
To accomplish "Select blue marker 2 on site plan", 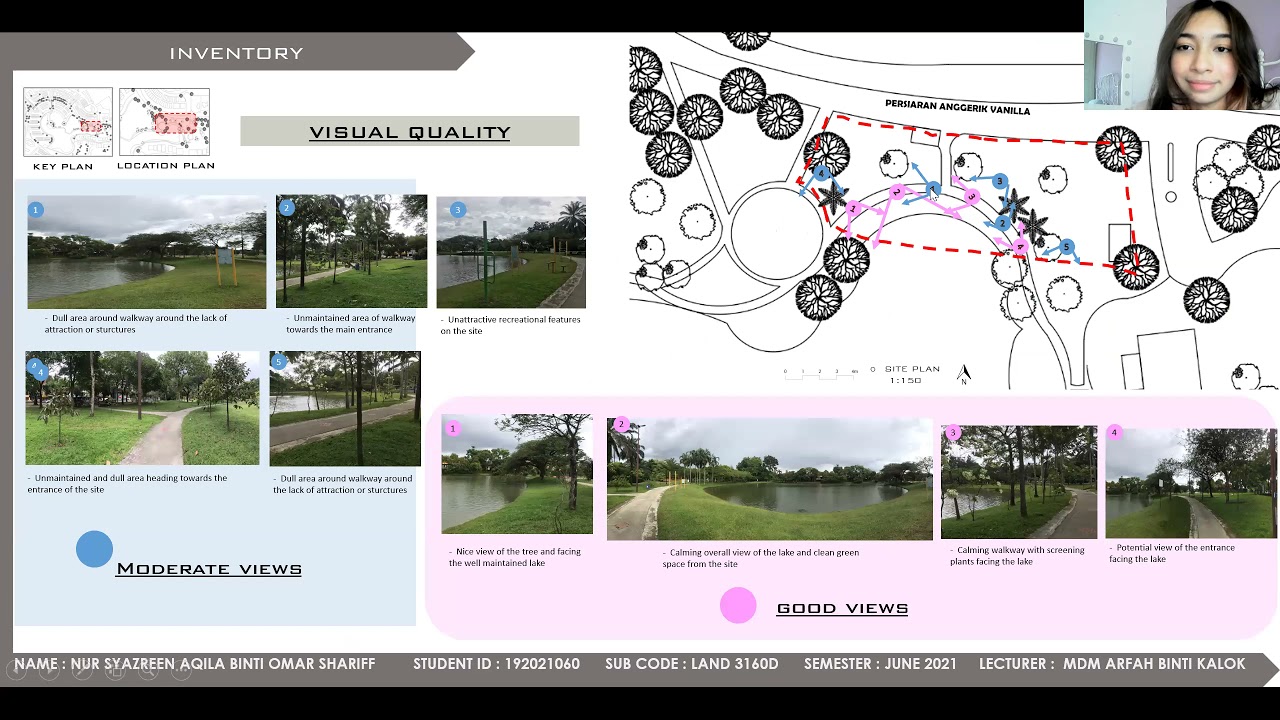I will 1003,223.
